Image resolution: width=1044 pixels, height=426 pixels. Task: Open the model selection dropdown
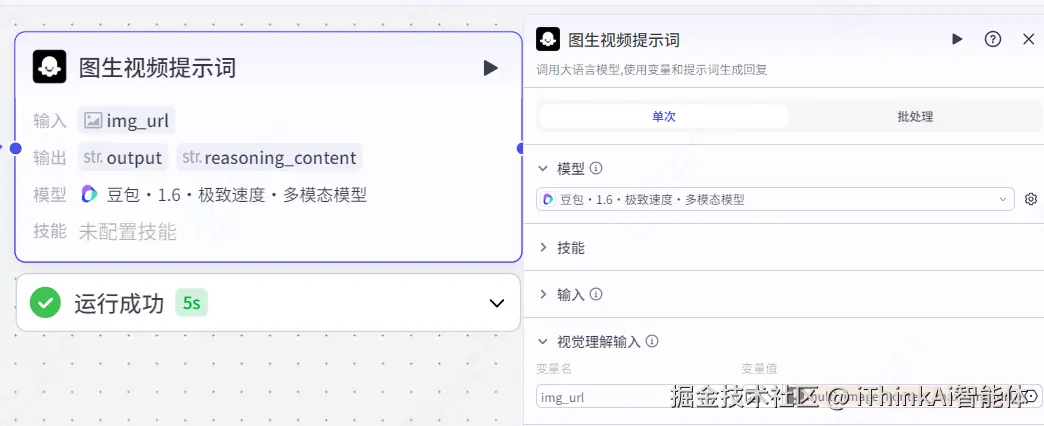point(775,199)
